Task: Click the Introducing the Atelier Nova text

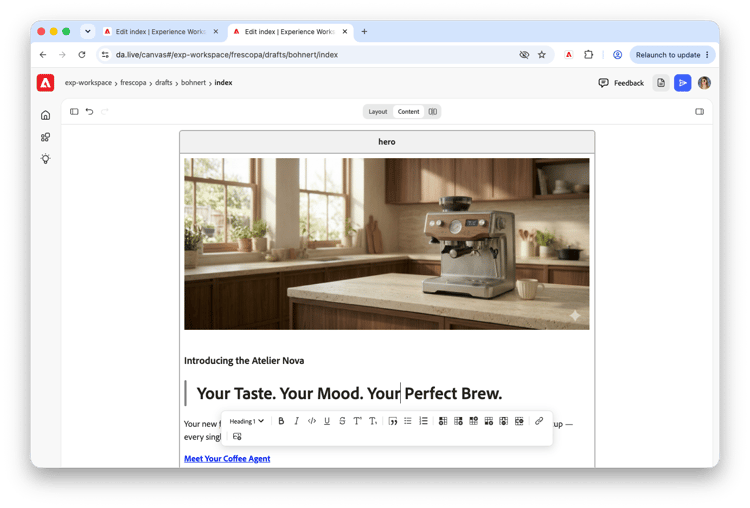Action: [244, 361]
